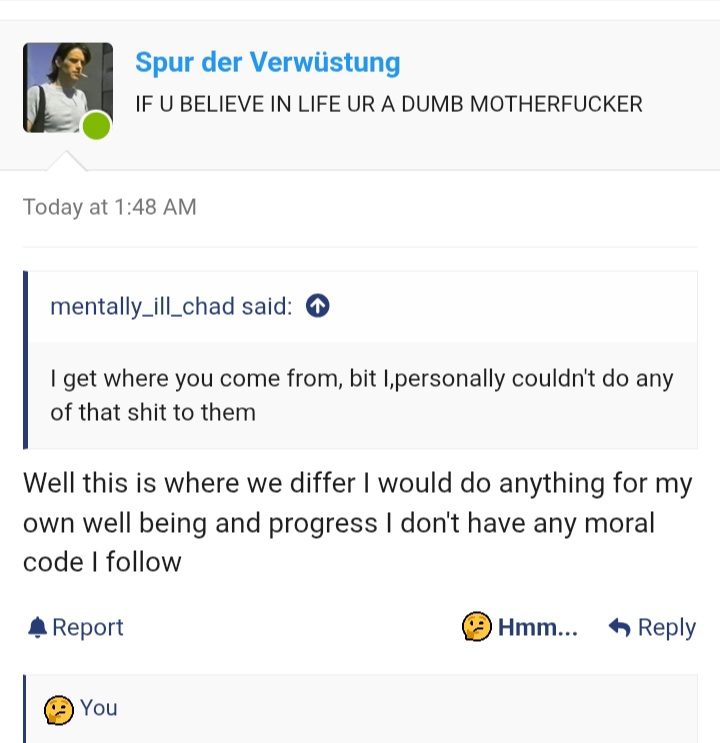Screen dimensions: 720x743
Task: Click the quoted text from mentally_ill_chad
Action: pos(362,395)
